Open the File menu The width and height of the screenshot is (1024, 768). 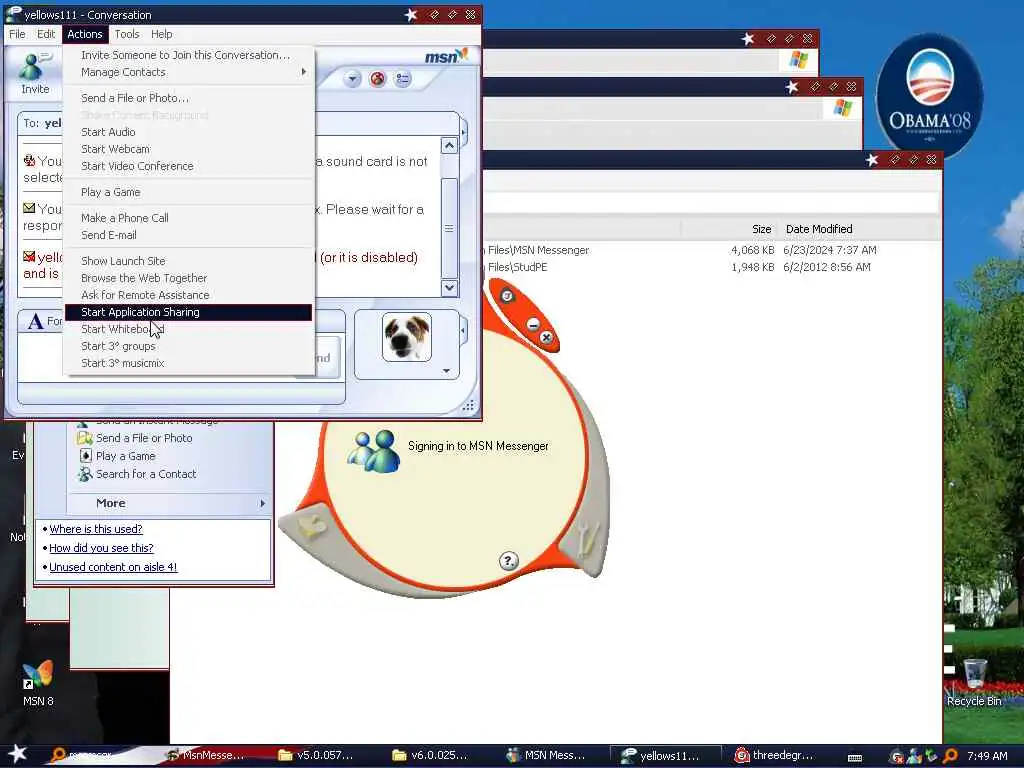[17, 34]
